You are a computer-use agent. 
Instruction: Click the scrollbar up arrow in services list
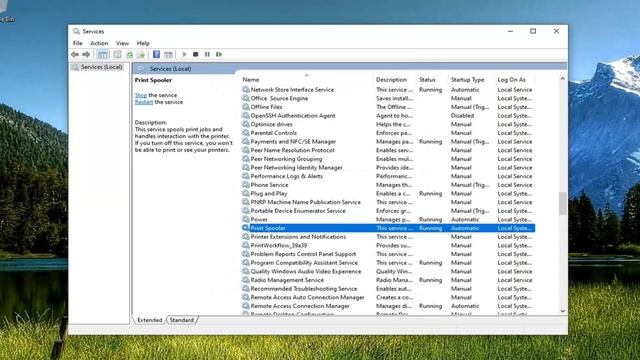pos(562,78)
